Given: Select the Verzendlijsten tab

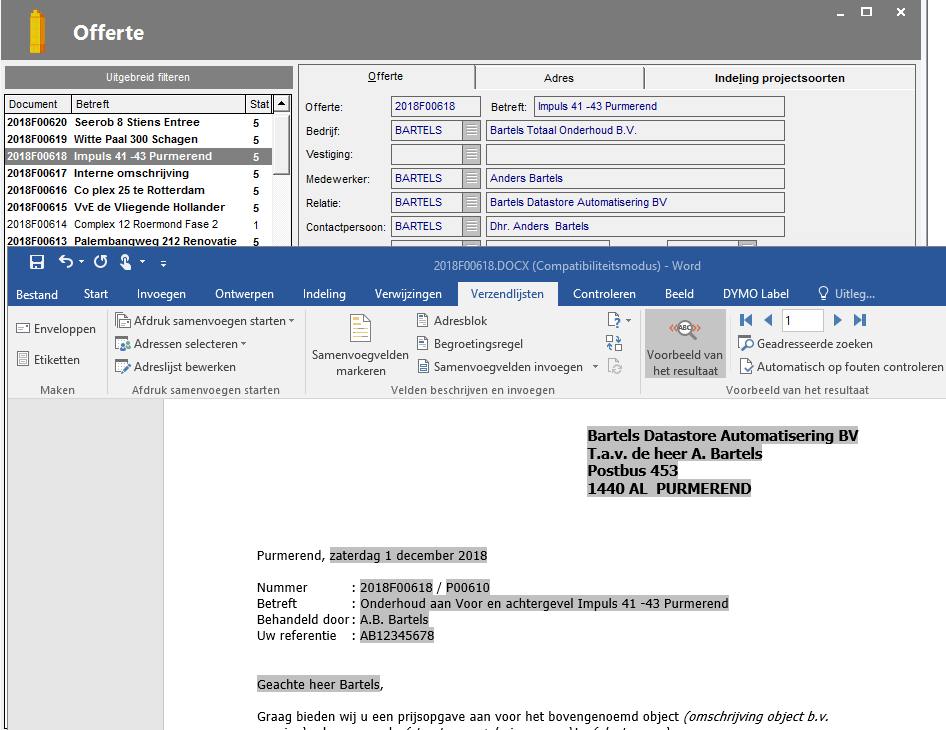Looking at the screenshot, I should click(x=507, y=294).
